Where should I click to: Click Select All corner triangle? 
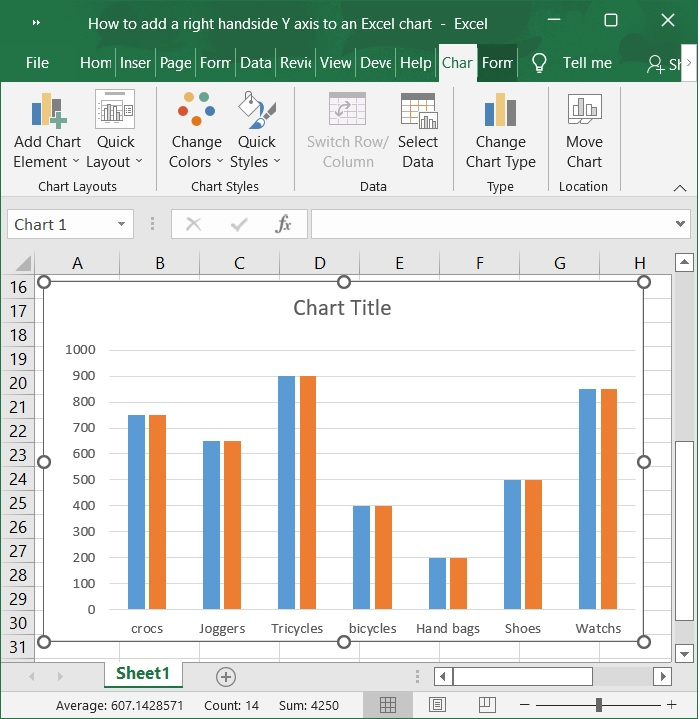[x=23, y=263]
